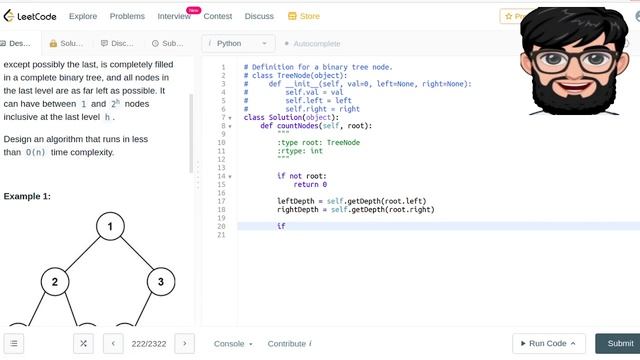Switch to the Description tab

16,43
